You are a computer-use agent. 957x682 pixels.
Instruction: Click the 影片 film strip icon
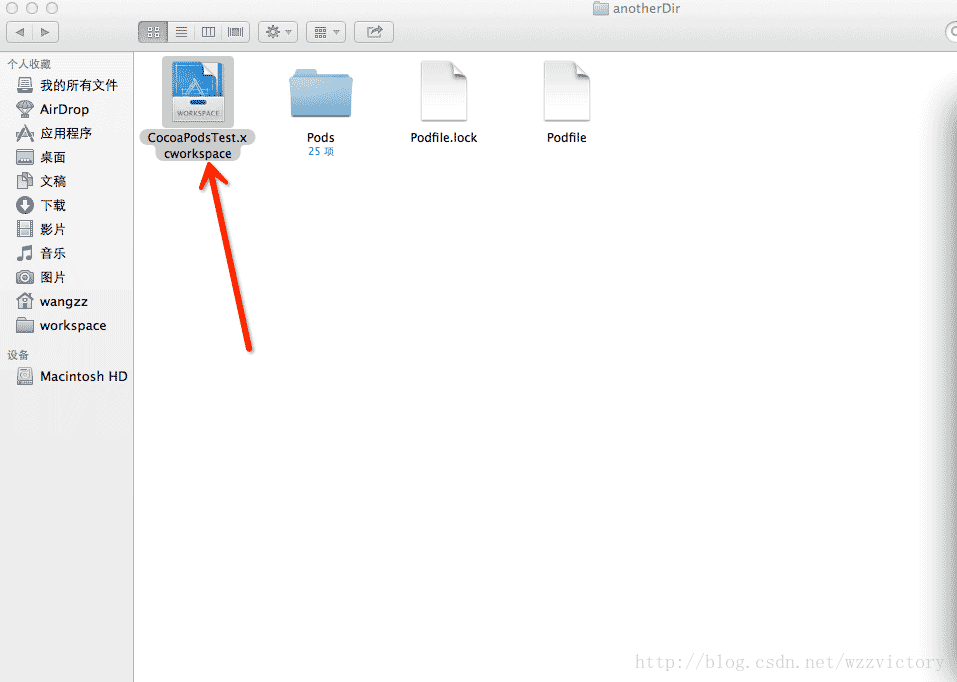click(x=24, y=229)
